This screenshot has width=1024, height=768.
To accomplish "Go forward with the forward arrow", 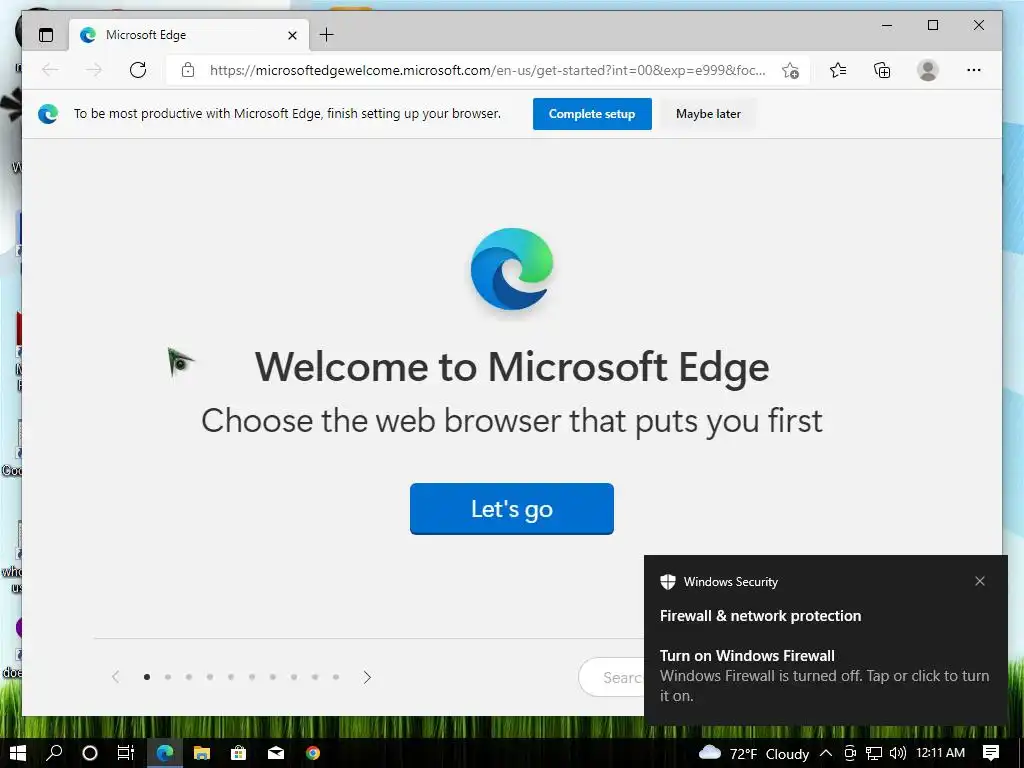I will tap(94, 70).
